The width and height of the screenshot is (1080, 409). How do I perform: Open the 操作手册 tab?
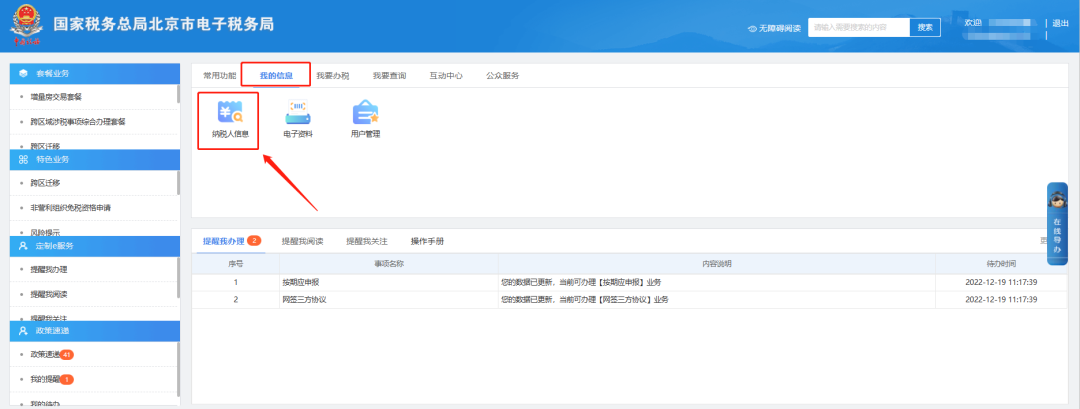click(427, 241)
